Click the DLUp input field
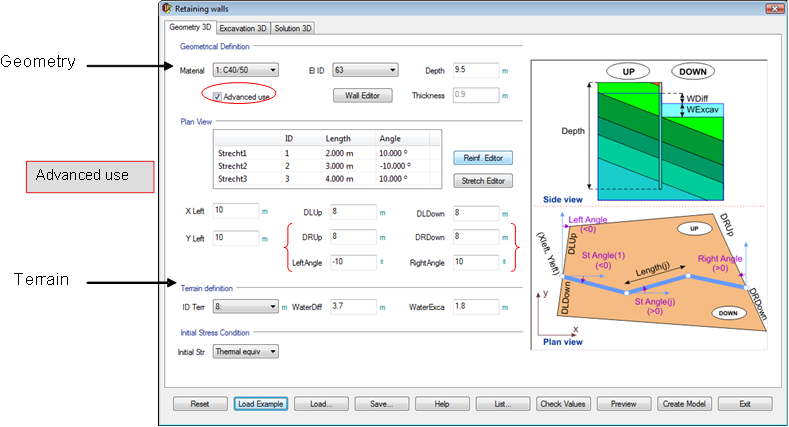The width and height of the screenshot is (789, 427). tap(353, 212)
